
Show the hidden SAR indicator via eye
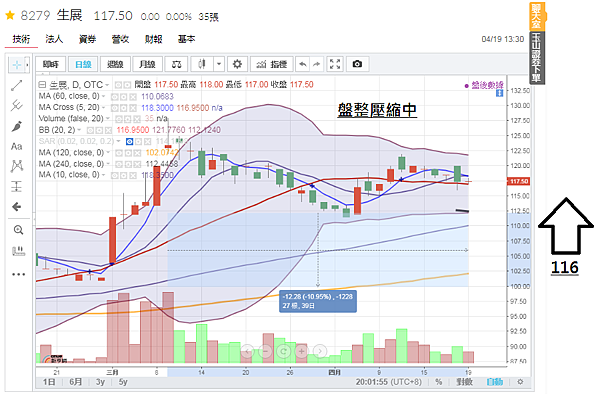coord(130,142)
